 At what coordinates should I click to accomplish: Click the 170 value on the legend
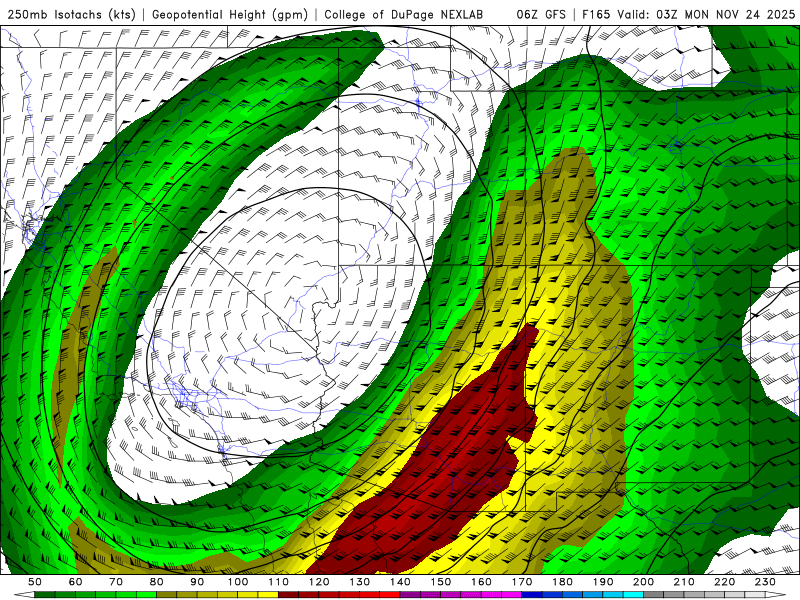click(x=522, y=582)
